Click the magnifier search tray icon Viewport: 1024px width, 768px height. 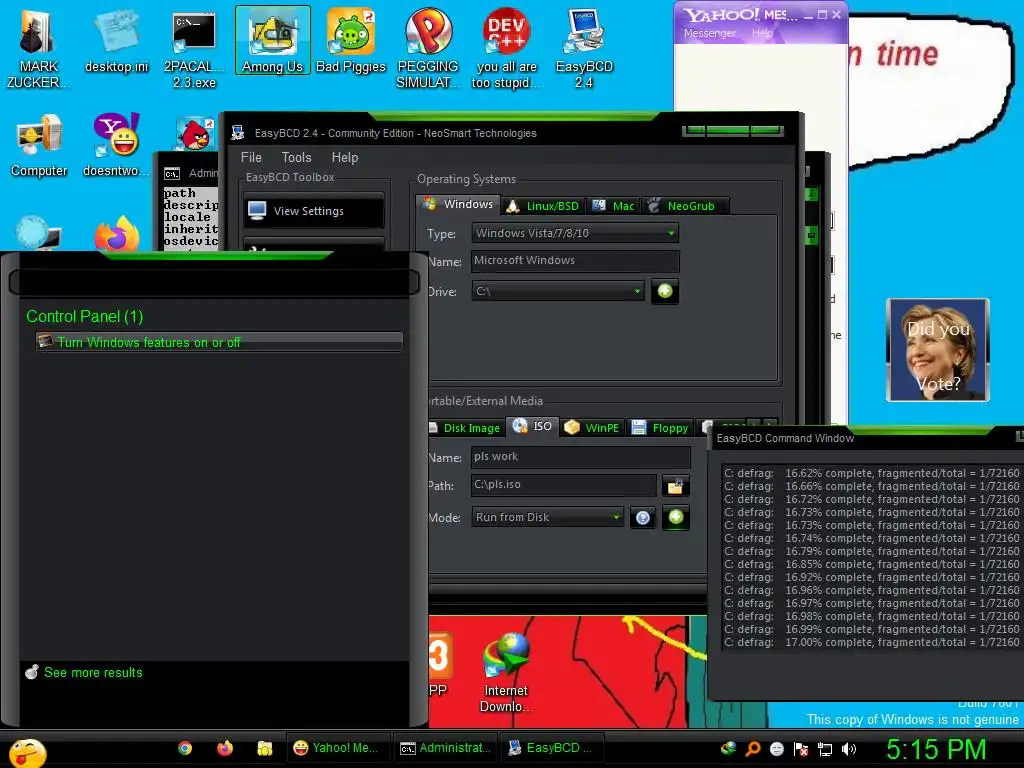pos(752,748)
